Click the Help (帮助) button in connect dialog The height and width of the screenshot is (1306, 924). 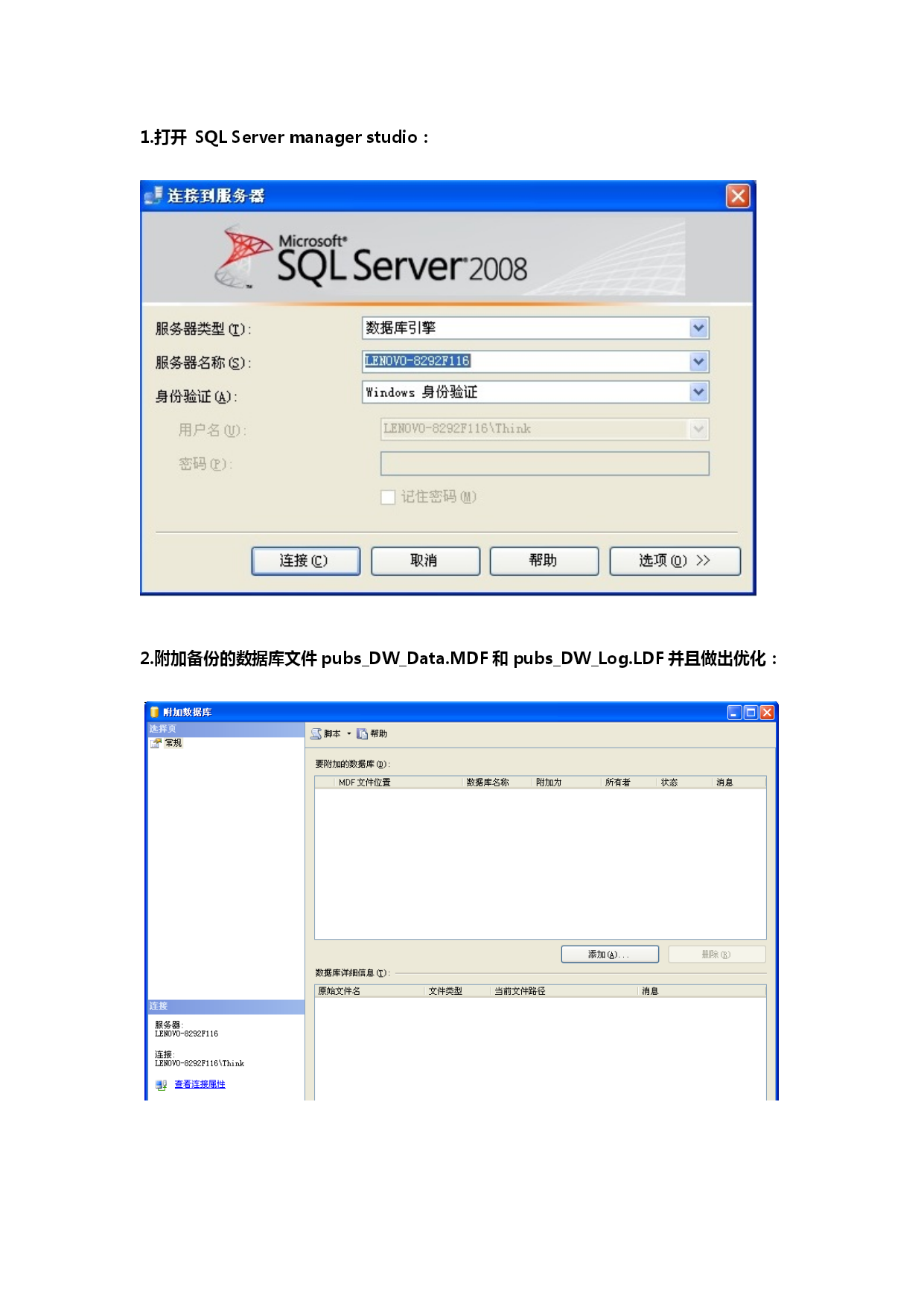point(544,561)
